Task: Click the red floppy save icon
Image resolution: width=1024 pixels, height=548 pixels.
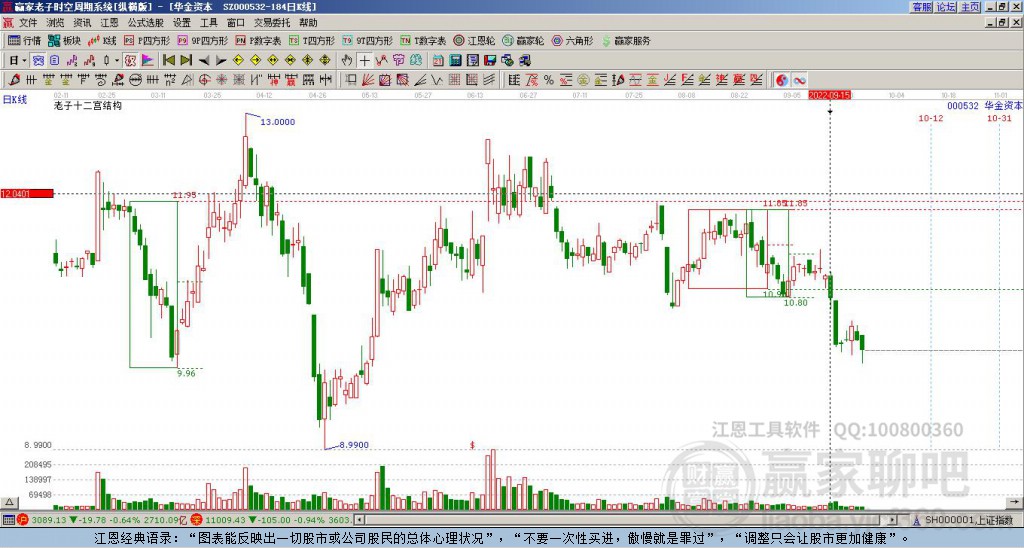Action: pyautogui.click(x=490, y=61)
